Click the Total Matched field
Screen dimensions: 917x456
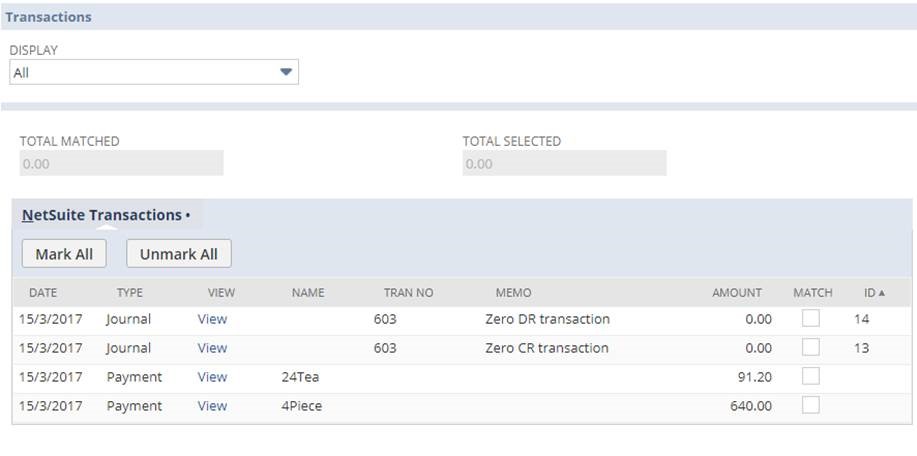pyautogui.click(x=121, y=164)
